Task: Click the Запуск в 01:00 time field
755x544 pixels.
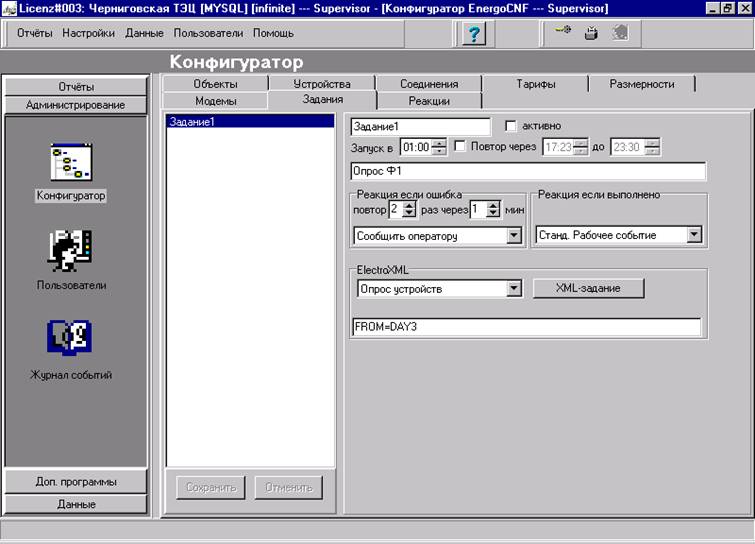Action: tap(417, 147)
